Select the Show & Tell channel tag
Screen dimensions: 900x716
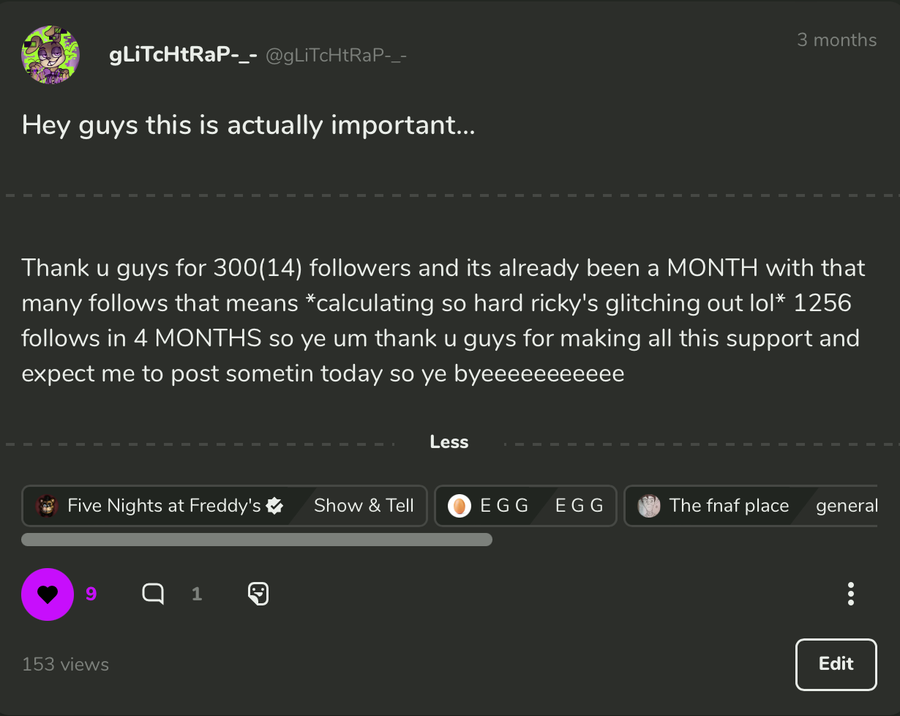(364, 506)
